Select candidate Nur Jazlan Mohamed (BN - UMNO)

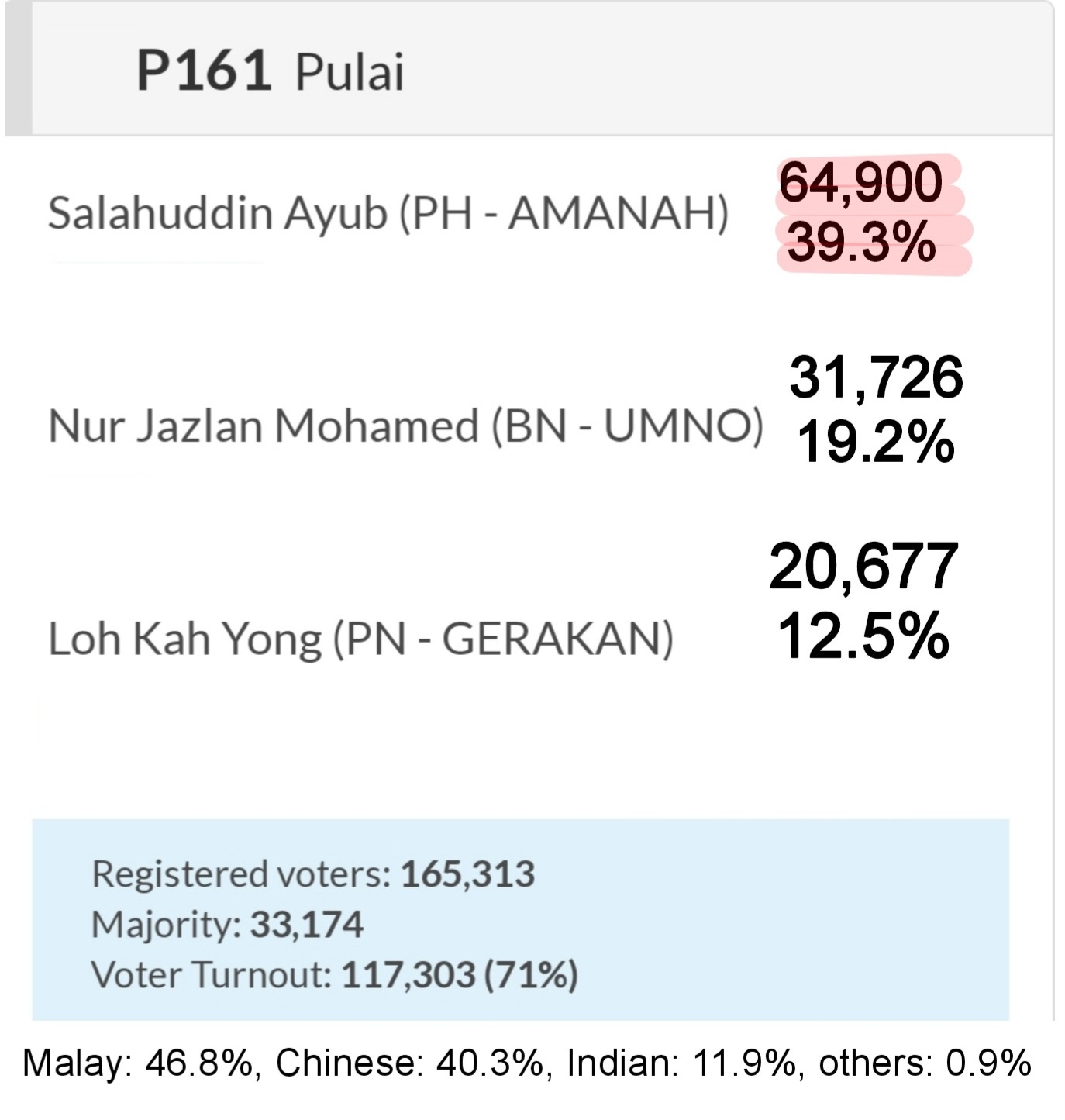405,426
